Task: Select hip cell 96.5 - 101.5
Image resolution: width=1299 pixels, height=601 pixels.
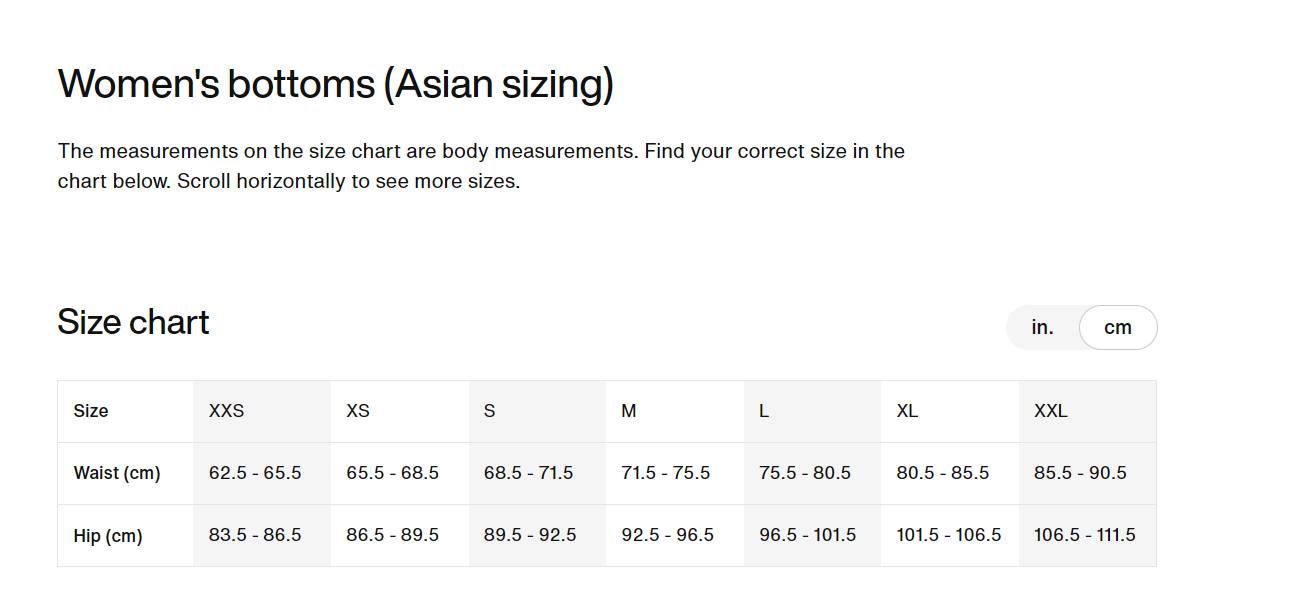Action: [808, 535]
